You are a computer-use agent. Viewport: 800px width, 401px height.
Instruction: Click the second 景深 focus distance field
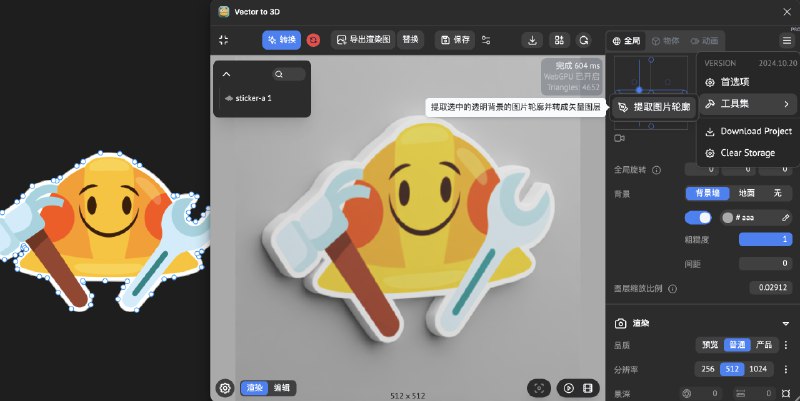755,393
